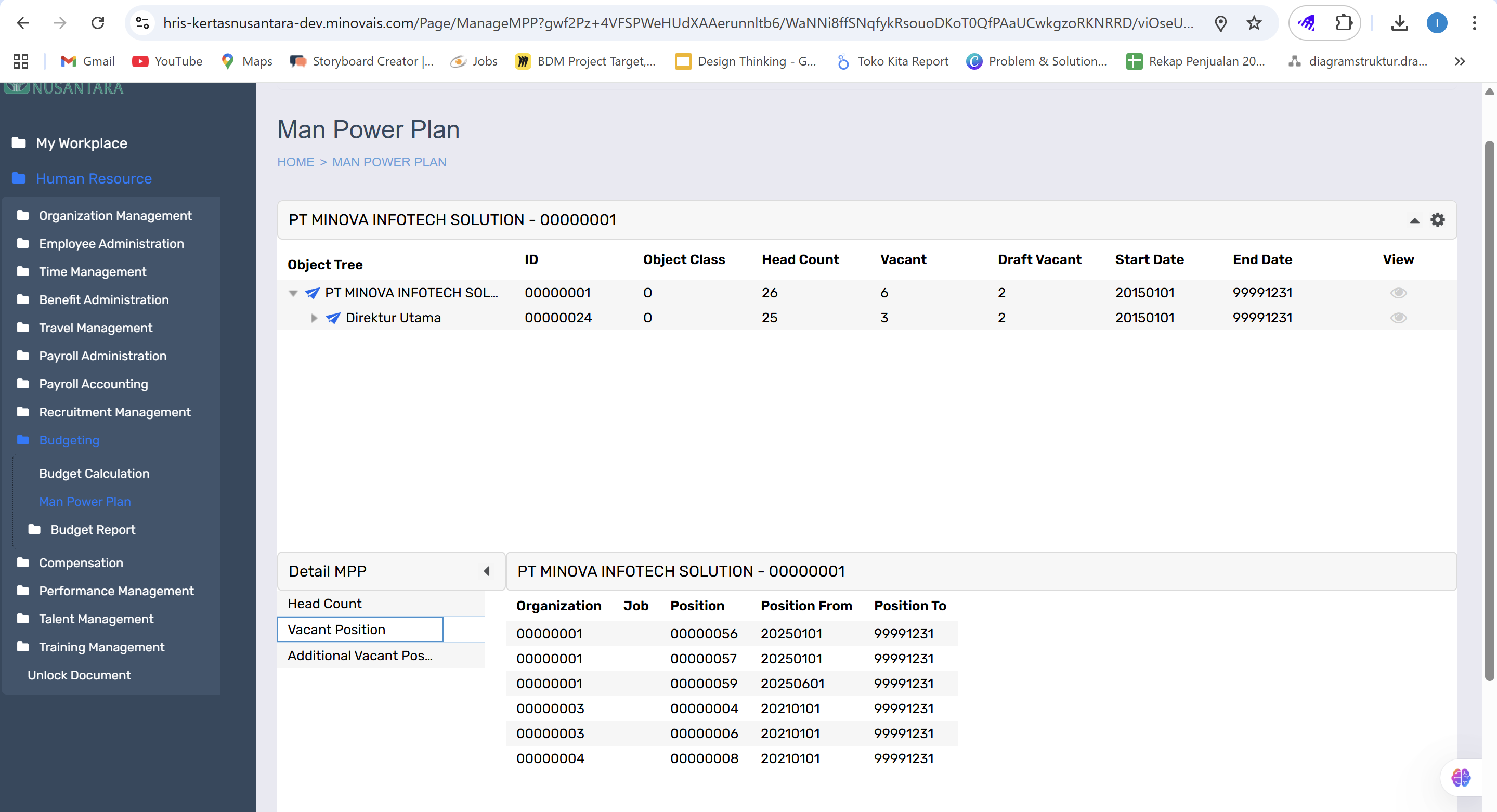Viewport: 1497px width, 812px height.
Task: Click the page vertical scrollbar
Action: (1489, 407)
